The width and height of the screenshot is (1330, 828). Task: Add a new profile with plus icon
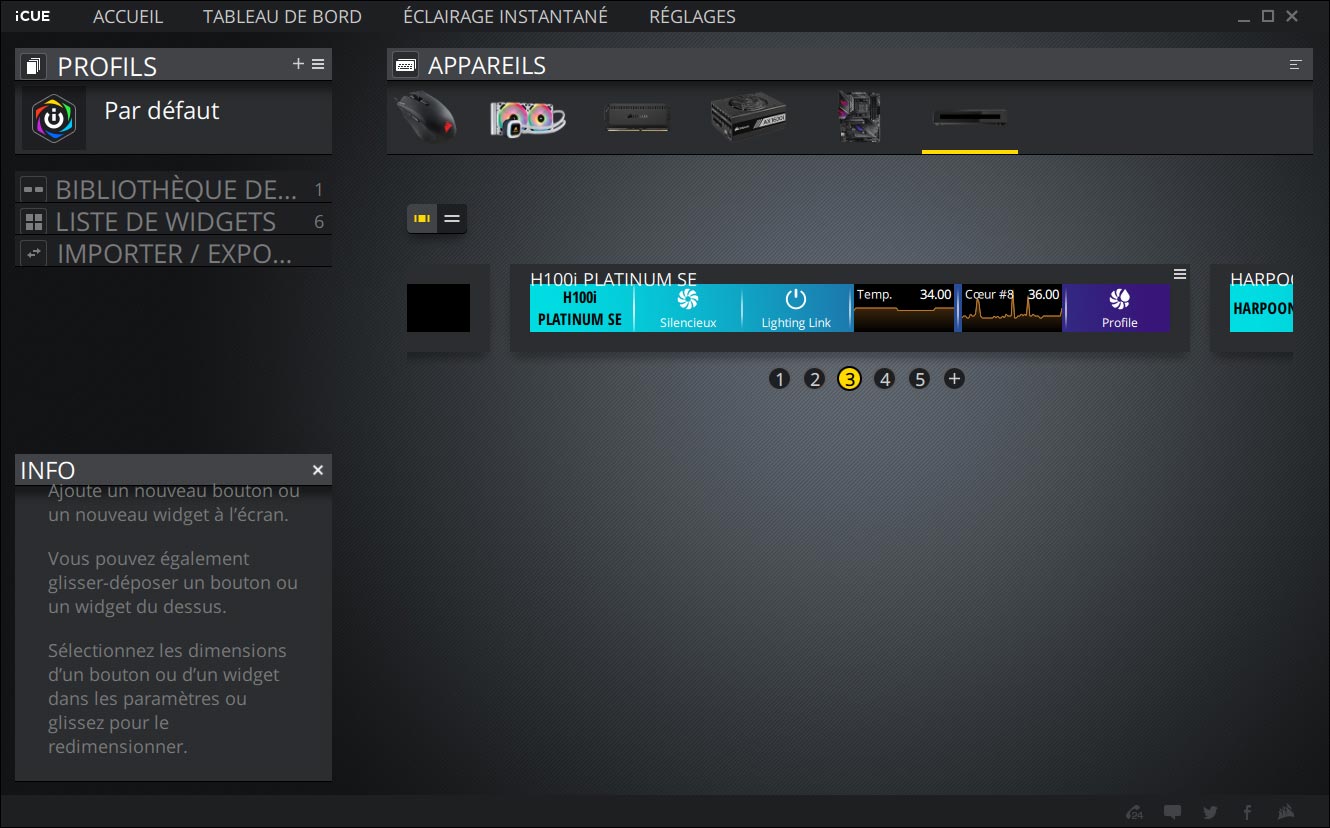tap(298, 64)
